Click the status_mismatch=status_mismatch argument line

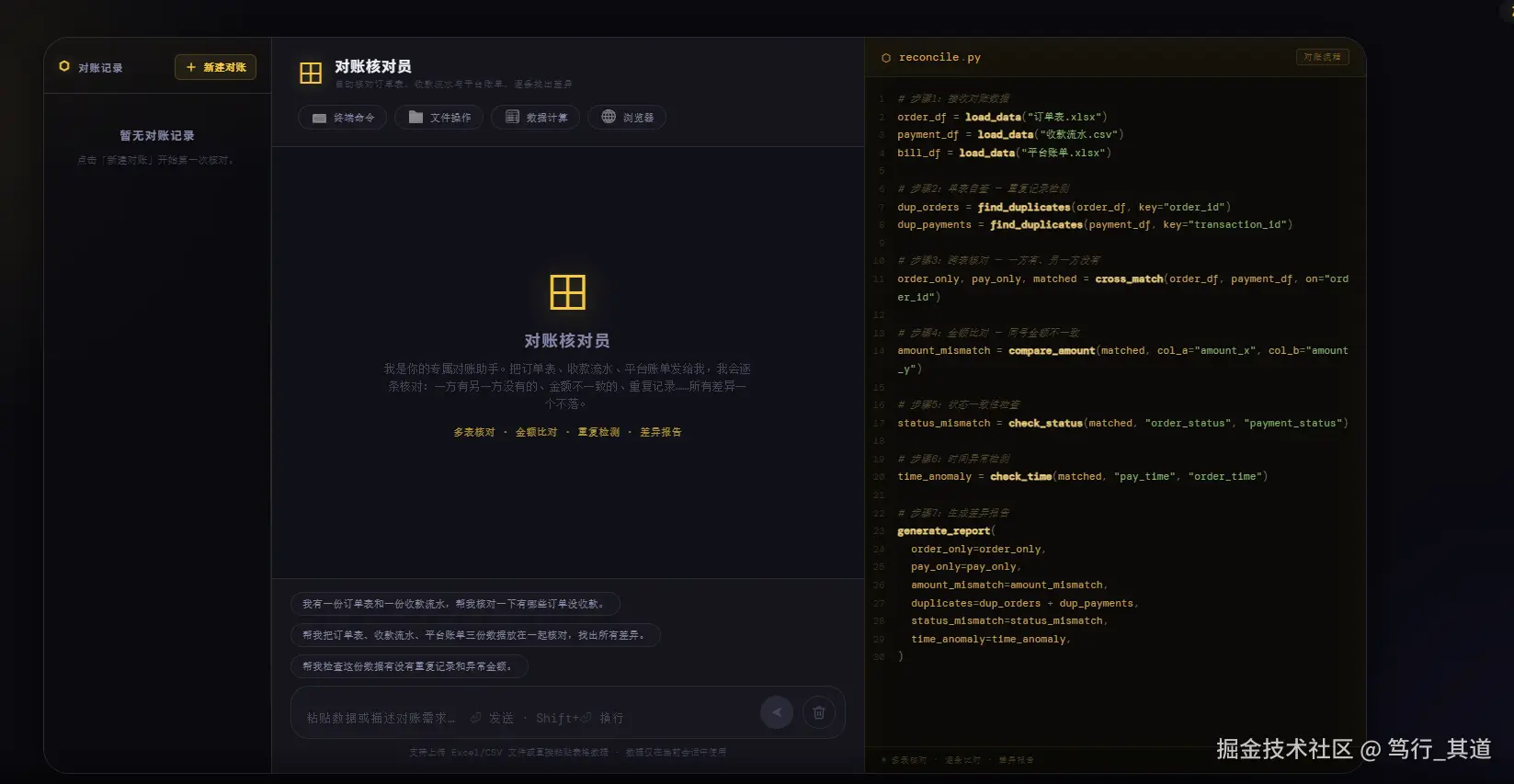point(1009,620)
